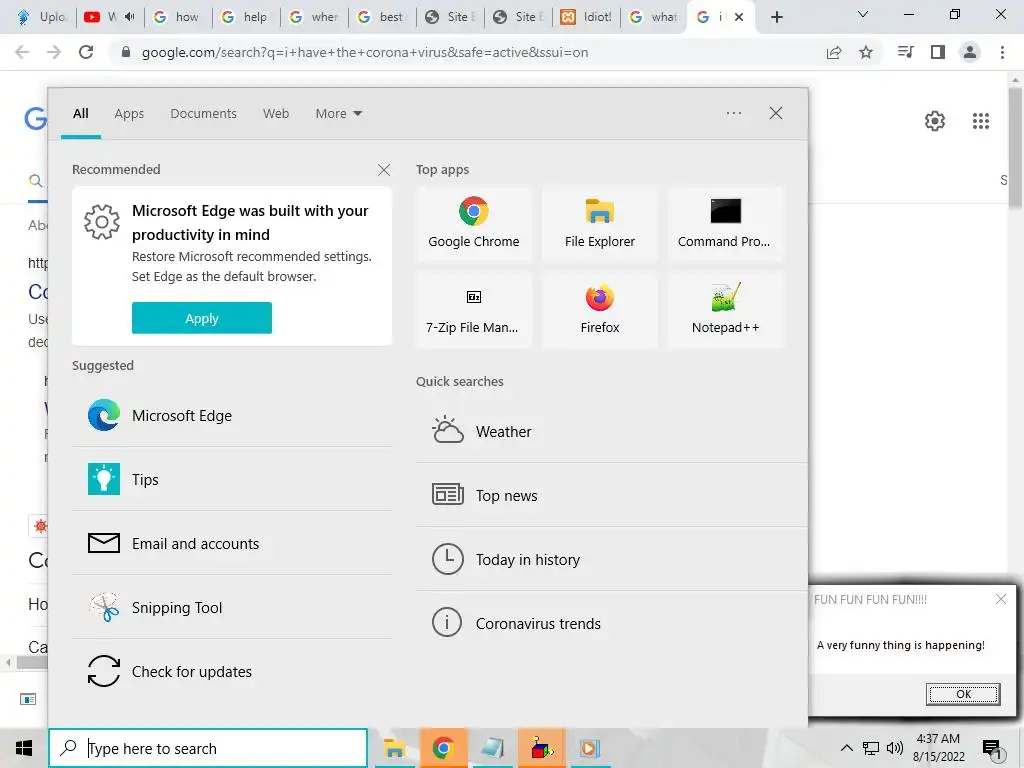The width and height of the screenshot is (1024, 768).
Task: Open the notification center icon
Action: coord(992,749)
